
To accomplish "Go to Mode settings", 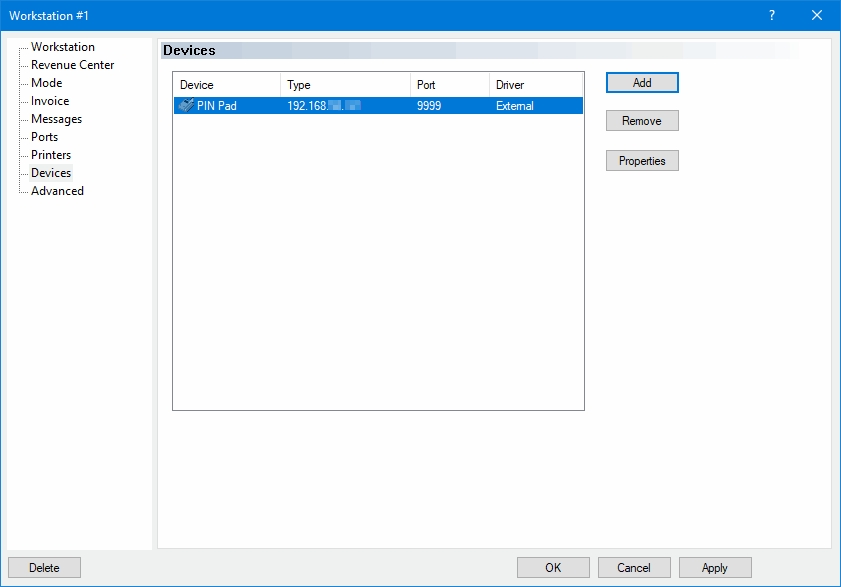I will pos(46,83).
